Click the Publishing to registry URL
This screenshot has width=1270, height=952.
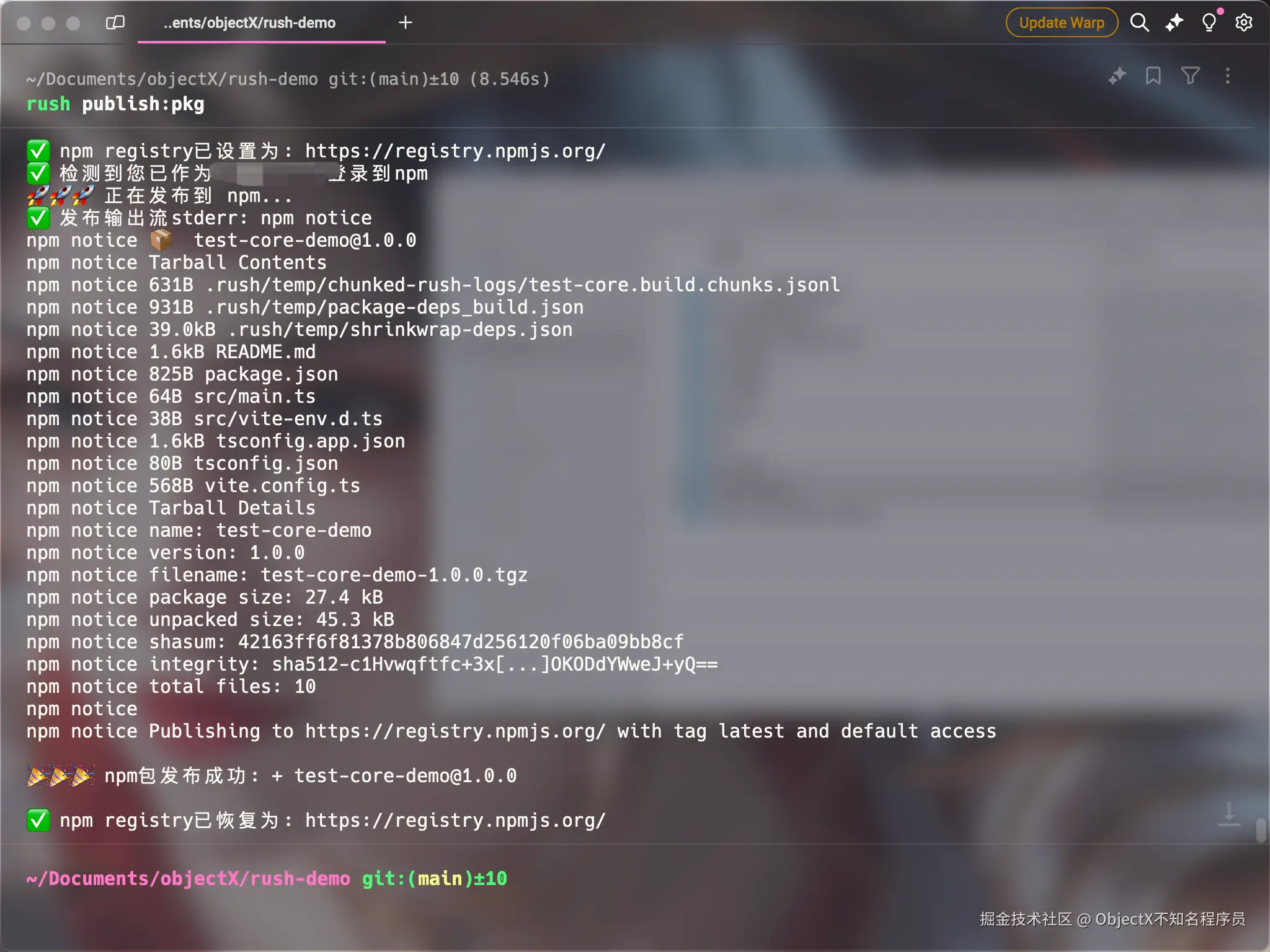[x=455, y=731]
